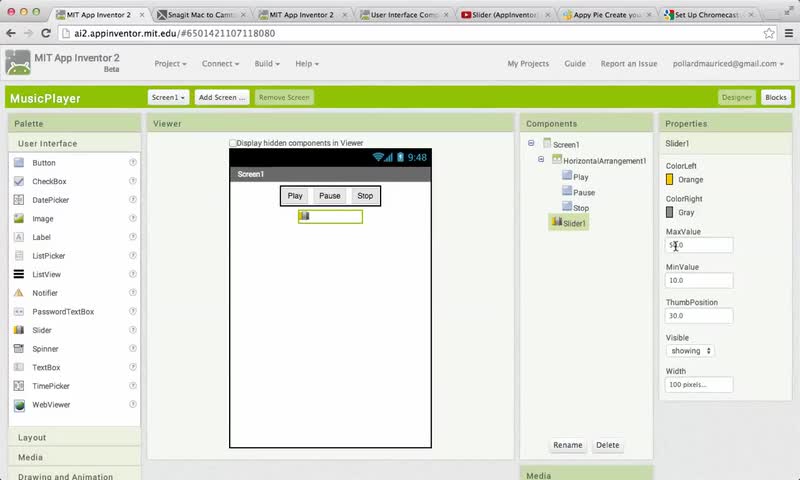This screenshot has height=480, width=800.
Task: Open the Project menu
Action: coord(170,64)
